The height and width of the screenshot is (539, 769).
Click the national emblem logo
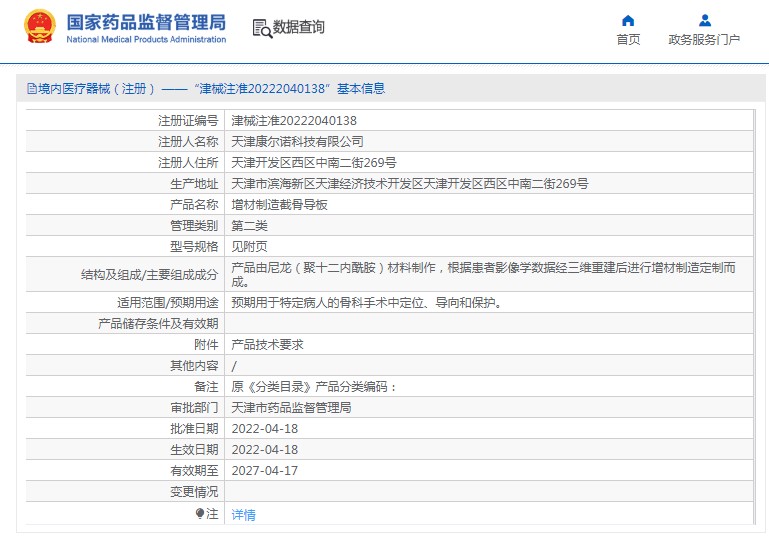click(x=40, y=26)
